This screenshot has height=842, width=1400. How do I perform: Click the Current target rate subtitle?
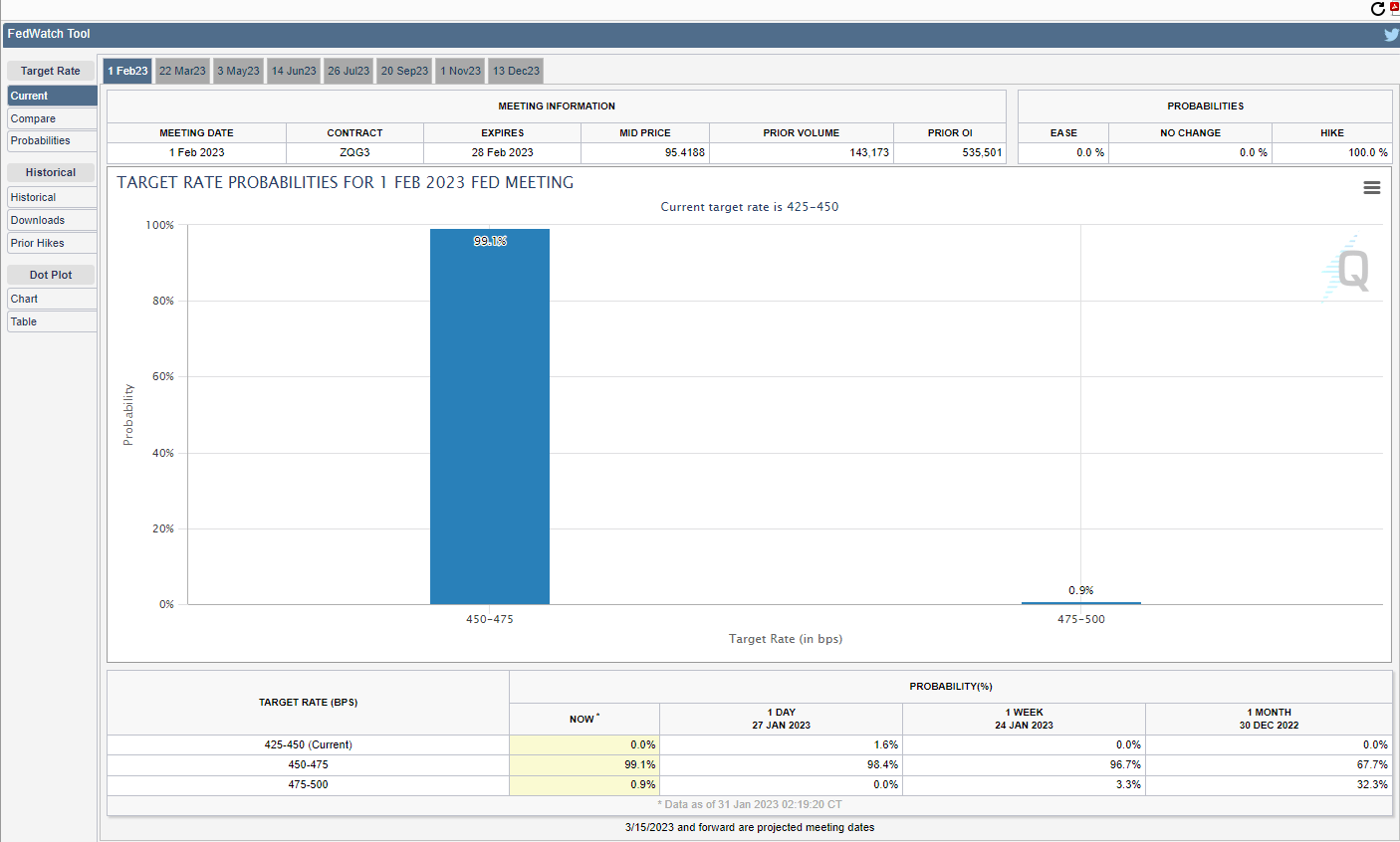click(750, 207)
